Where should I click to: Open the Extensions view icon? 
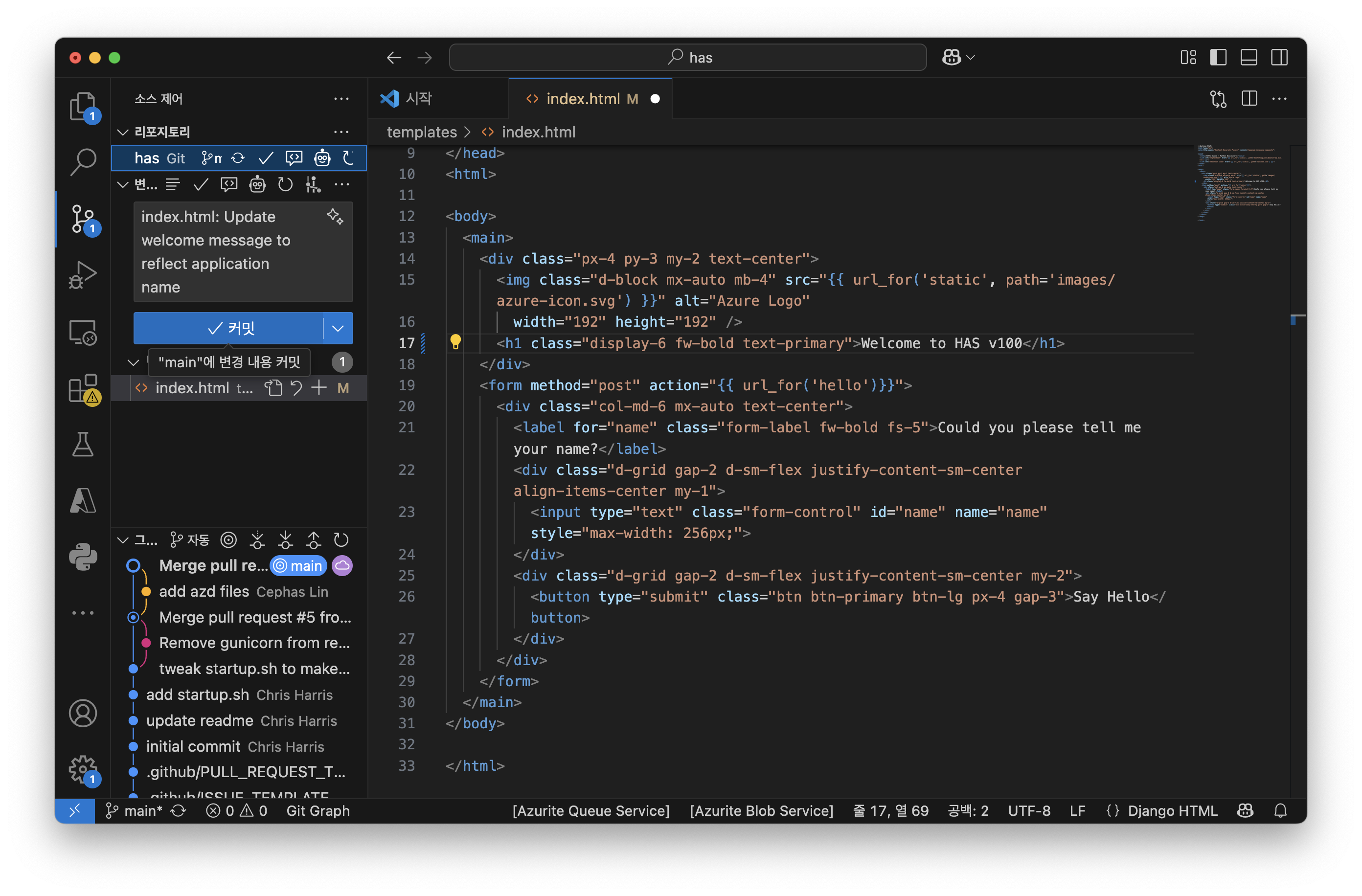coord(82,388)
